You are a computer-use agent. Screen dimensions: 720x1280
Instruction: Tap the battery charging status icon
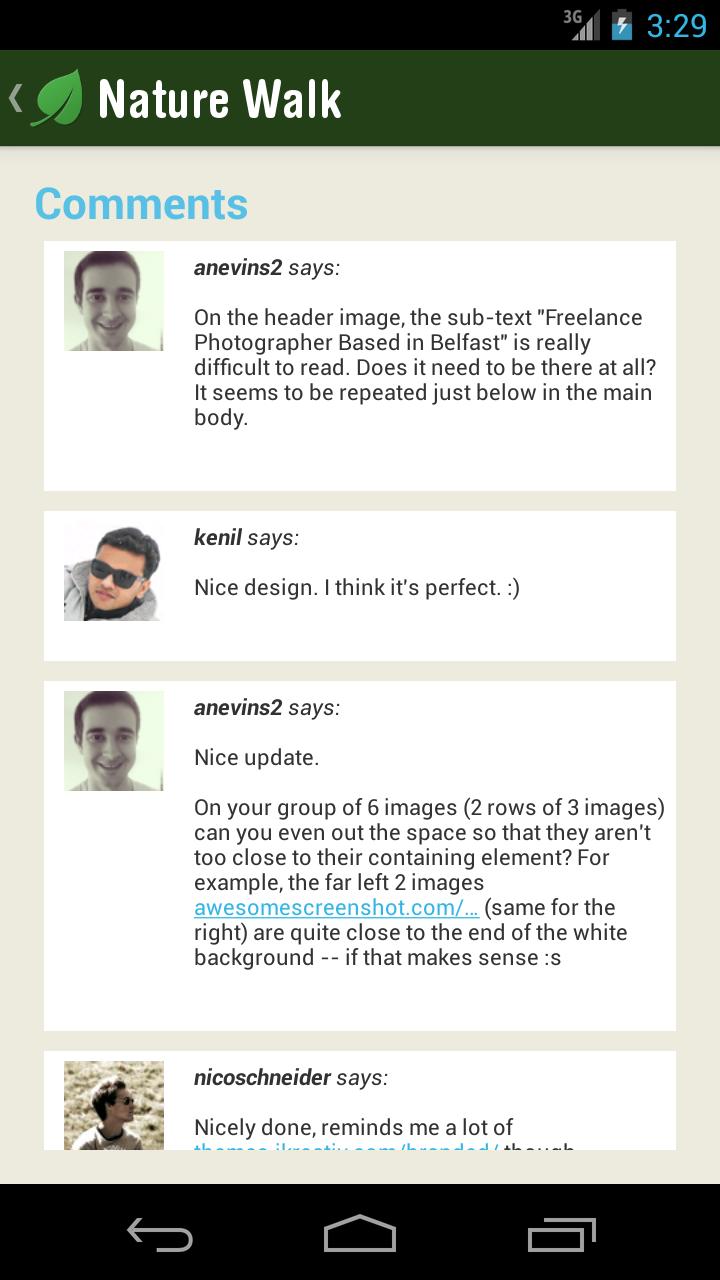[622, 24]
